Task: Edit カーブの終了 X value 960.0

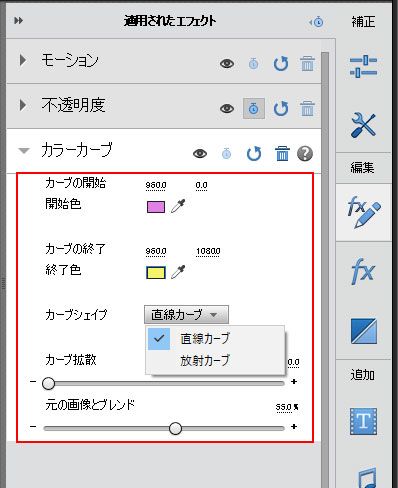Action: tap(156, 251)
